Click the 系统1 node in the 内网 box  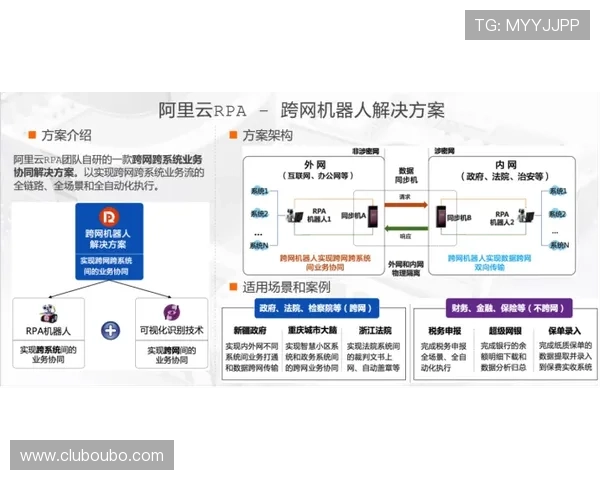[558, 191]
